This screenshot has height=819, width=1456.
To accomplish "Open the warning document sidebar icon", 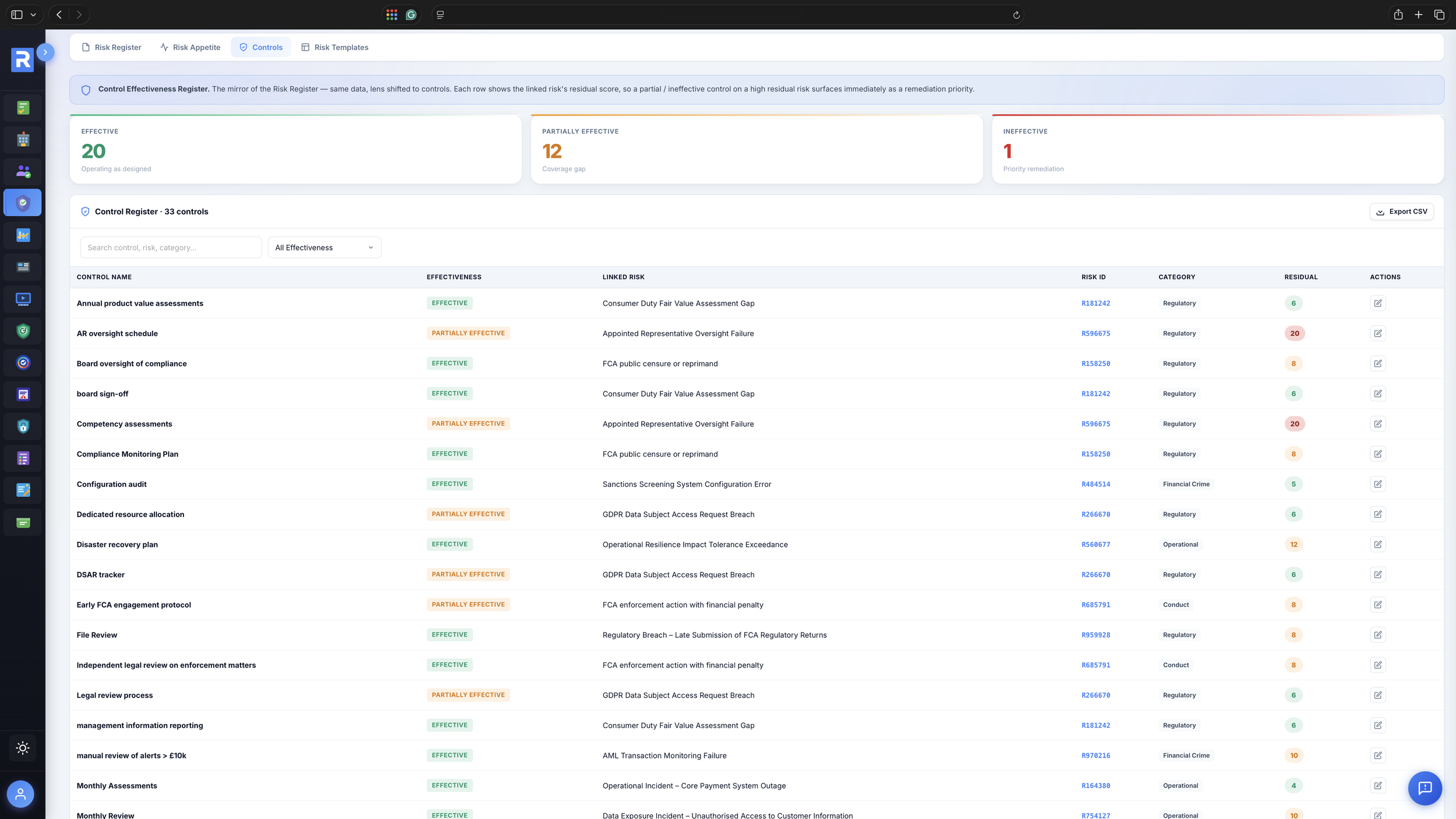I will click(23, 394).
